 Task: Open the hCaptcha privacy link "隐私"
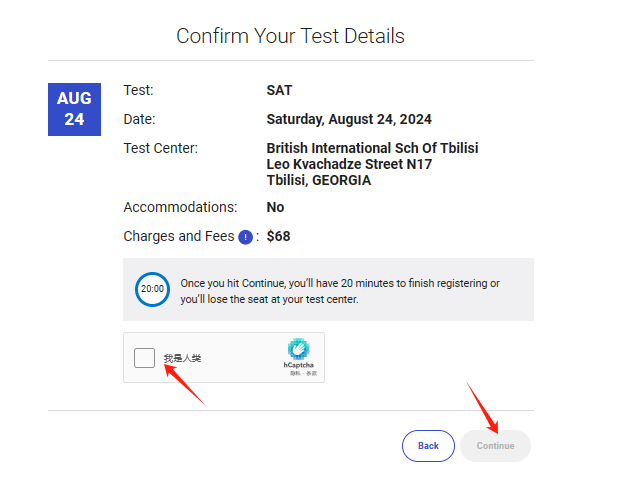294,373
